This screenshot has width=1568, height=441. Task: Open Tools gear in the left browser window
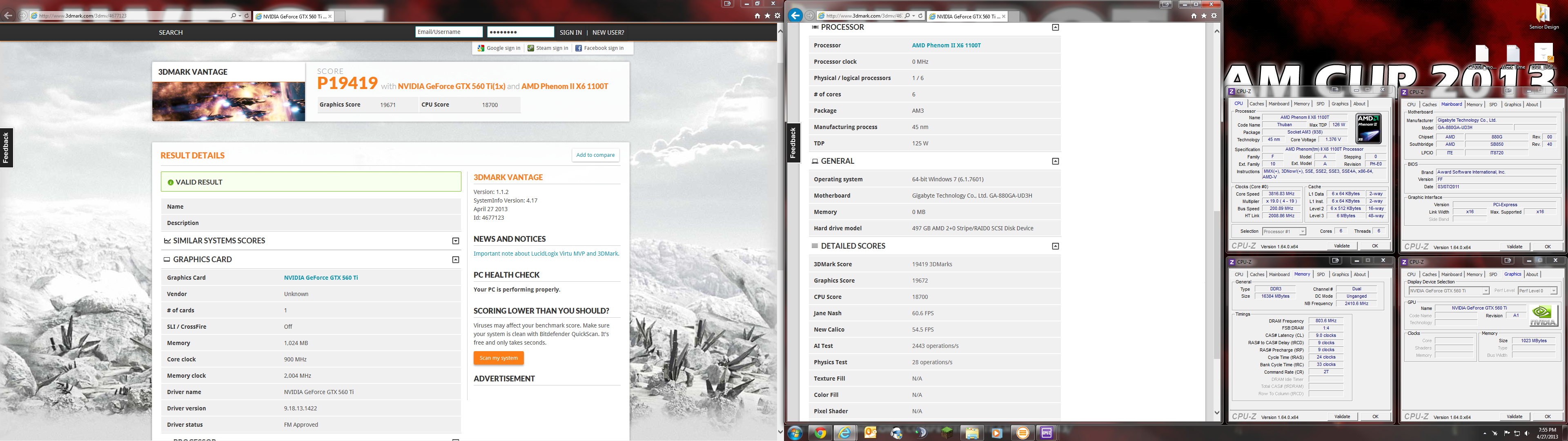[x=777, y=16]
